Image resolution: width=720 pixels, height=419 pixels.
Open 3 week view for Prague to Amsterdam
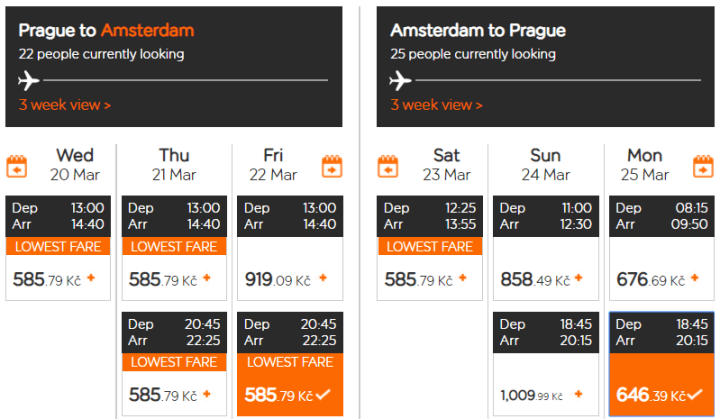point(64,104)
